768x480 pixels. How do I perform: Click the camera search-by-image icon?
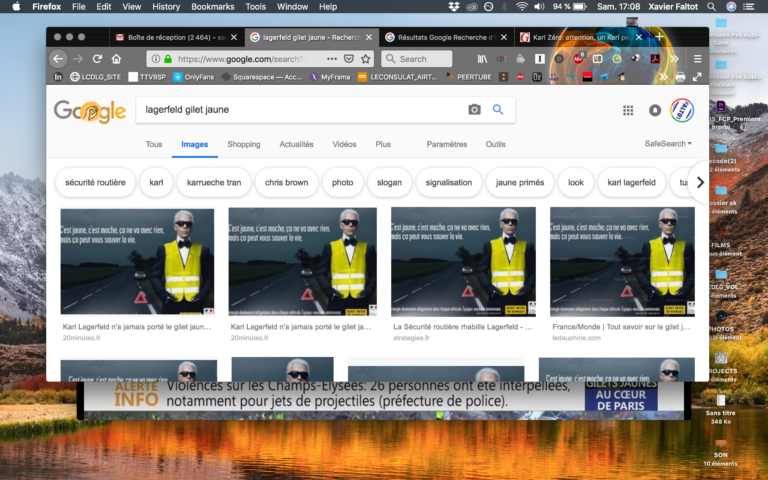[474, 110]
